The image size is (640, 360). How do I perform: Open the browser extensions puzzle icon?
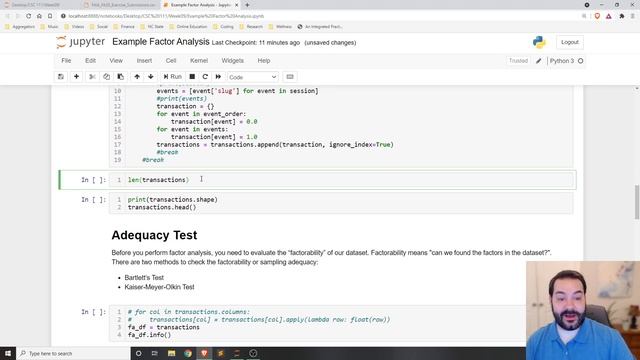coord(622,16)
